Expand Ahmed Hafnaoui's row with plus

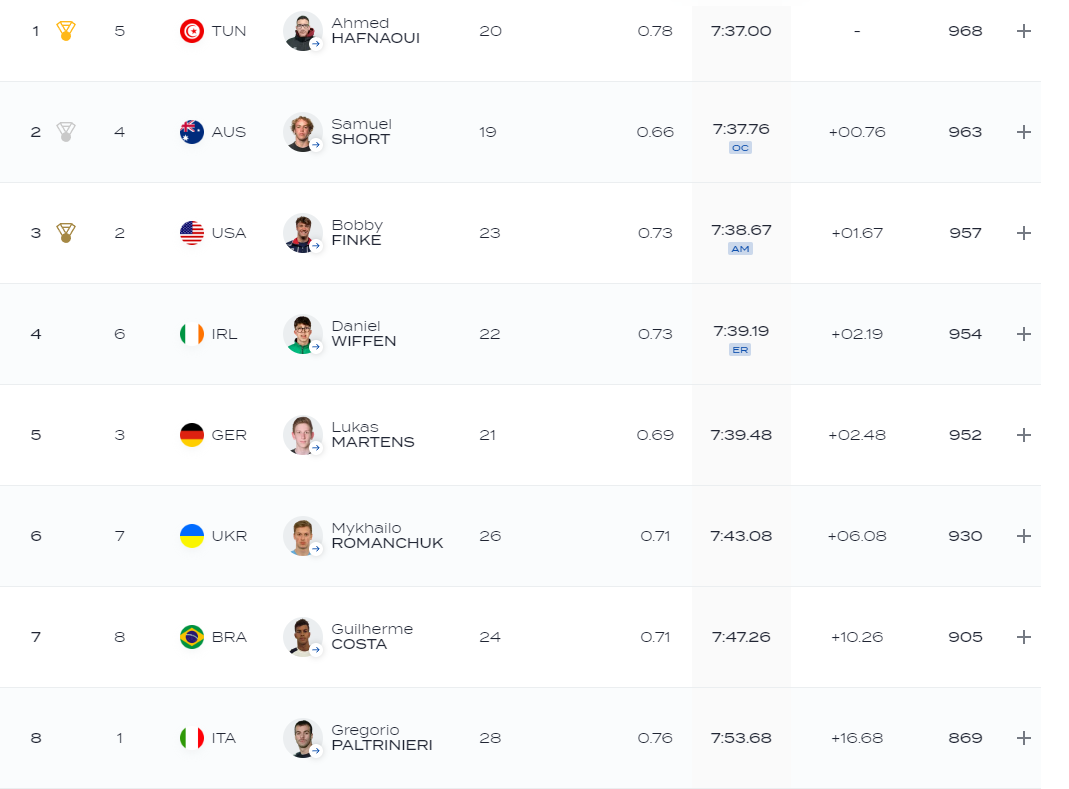1023,31
